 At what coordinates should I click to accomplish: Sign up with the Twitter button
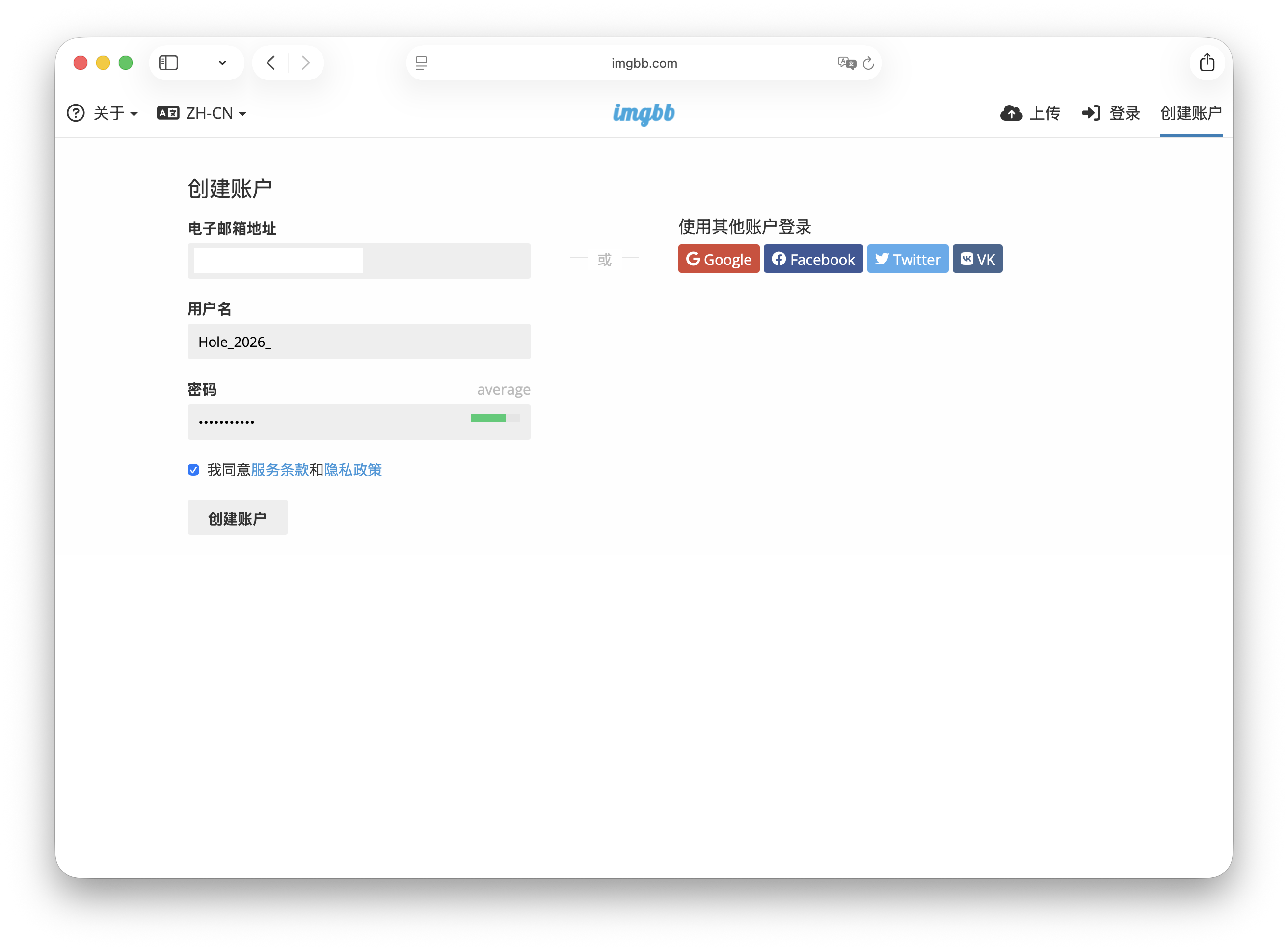pos(908,259)
